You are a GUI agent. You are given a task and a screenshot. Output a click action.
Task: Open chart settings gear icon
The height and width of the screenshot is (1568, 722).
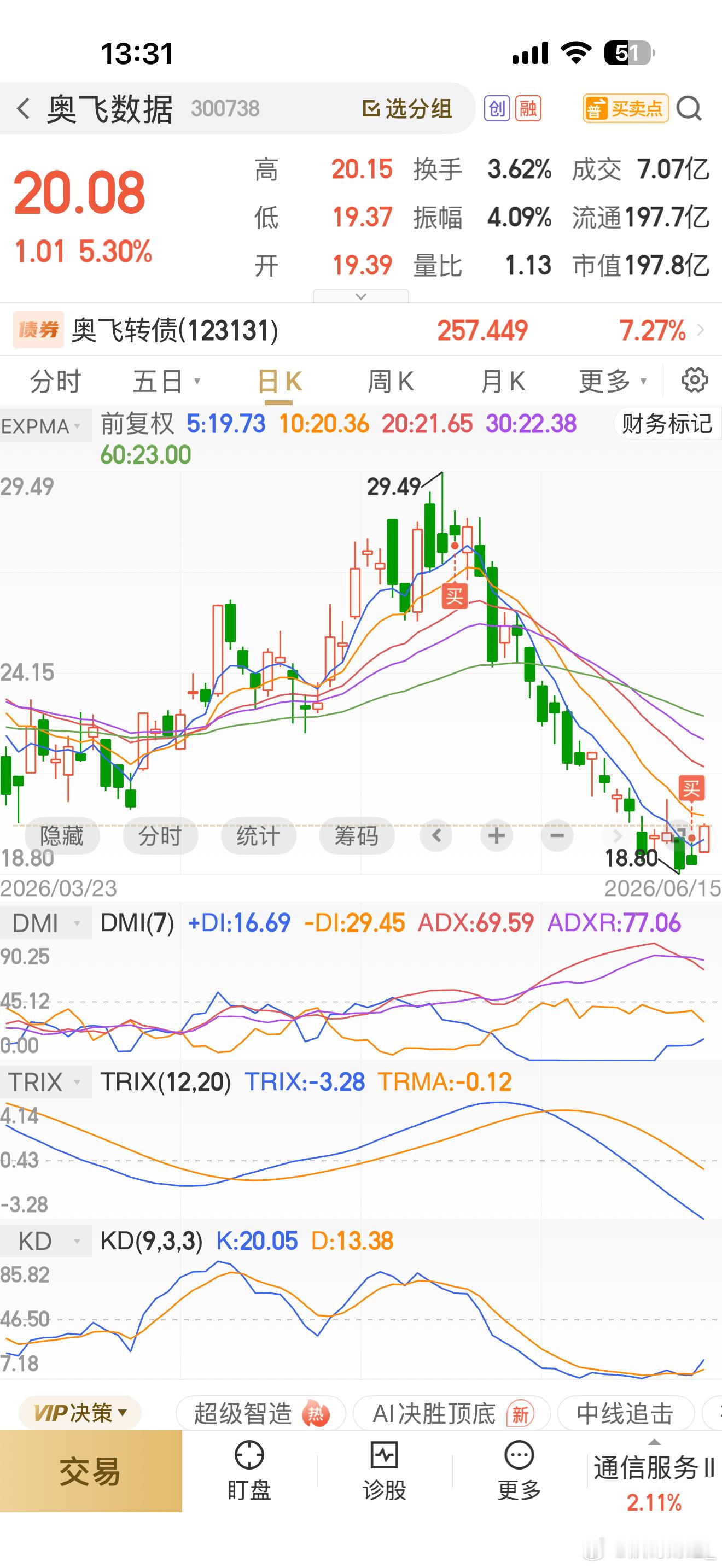(x=694, y=381)
